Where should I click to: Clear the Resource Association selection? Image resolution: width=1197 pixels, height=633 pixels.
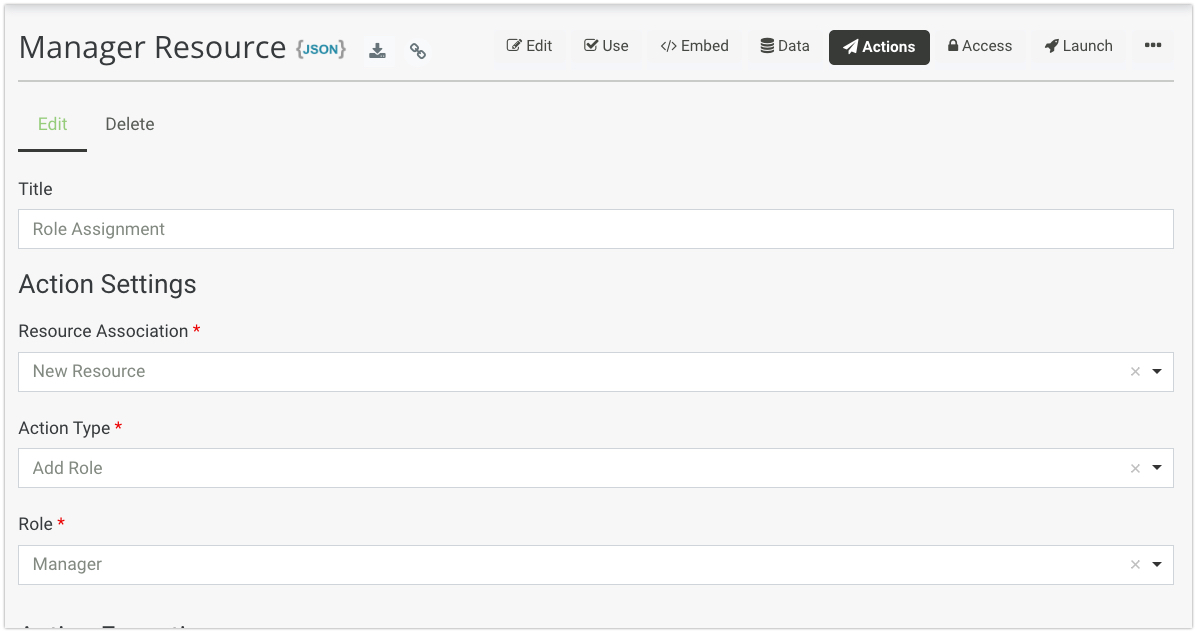tap(1135, 372)
